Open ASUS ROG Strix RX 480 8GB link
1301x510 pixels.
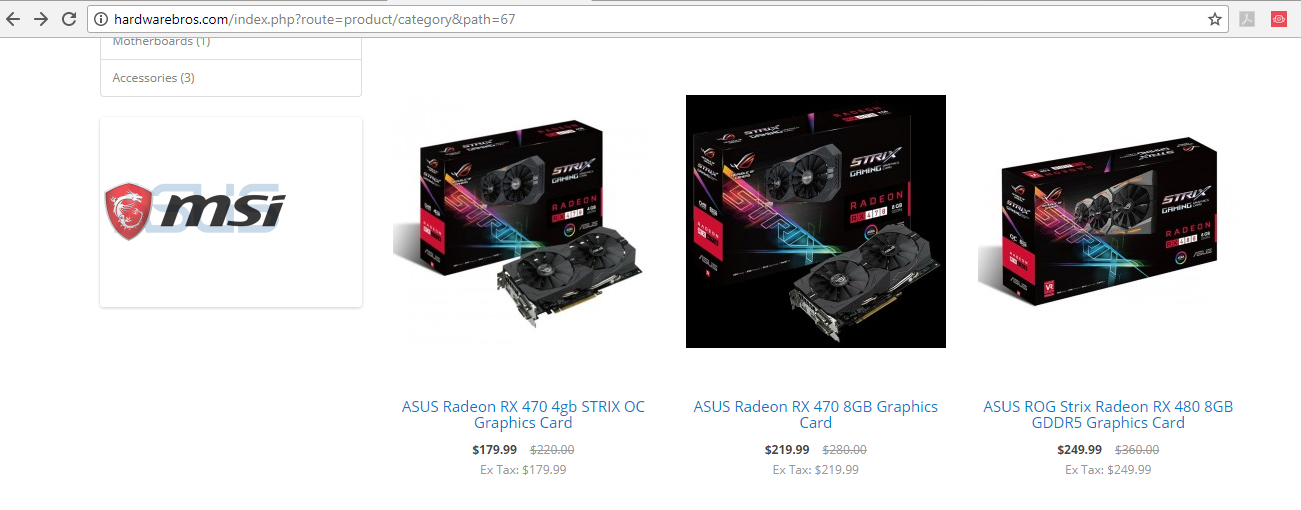pos(1108,414)
